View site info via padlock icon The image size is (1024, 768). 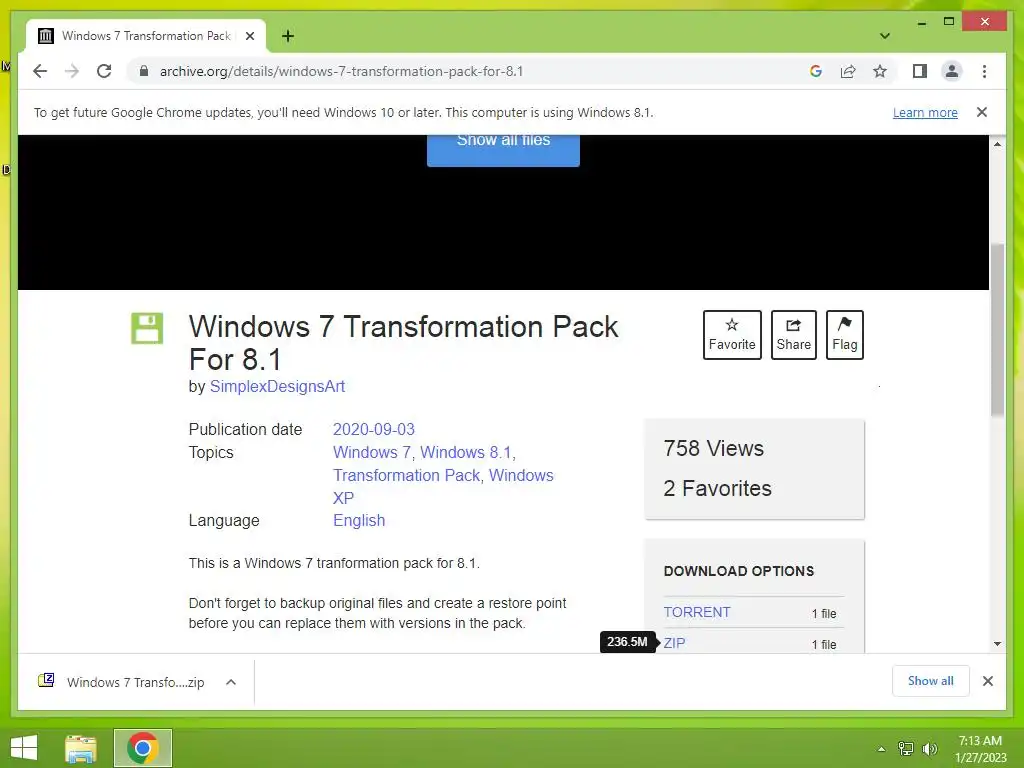coord(144,71)
